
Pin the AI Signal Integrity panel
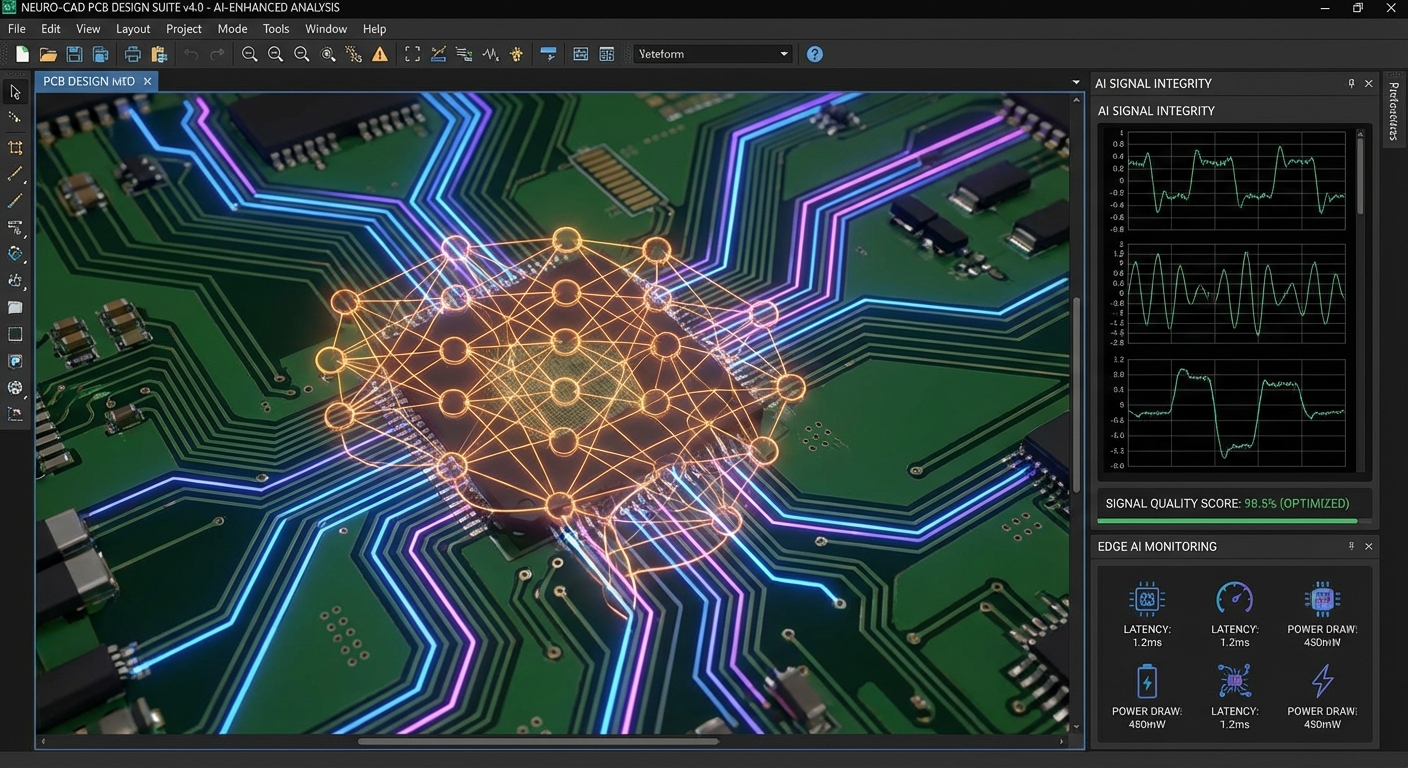coord(1351,83)
